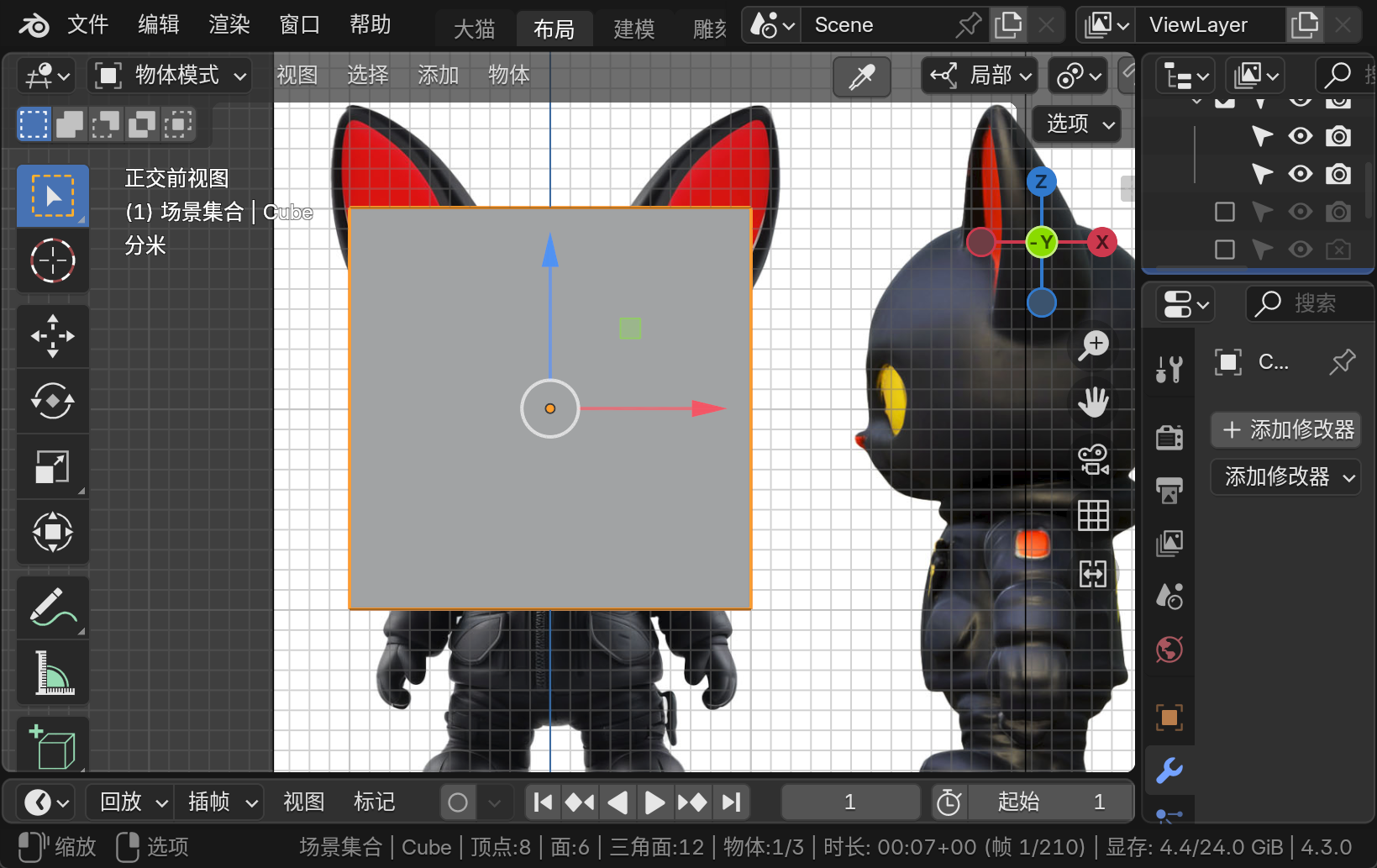Pick the Scale tool in the toolbar
The width and height of the screenshot is (1377, 868).
[53, 466]
